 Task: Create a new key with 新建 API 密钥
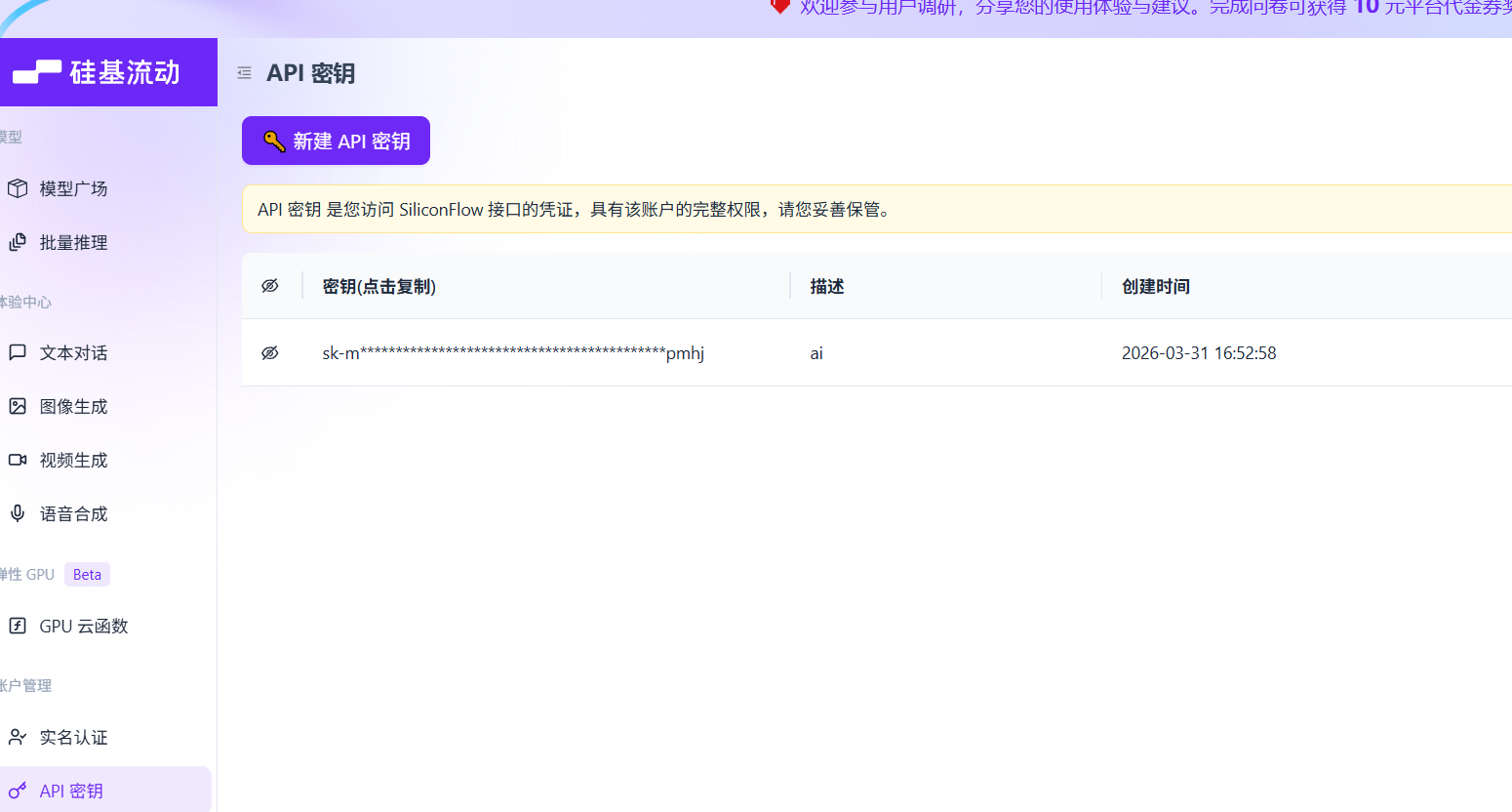[336, 141]
